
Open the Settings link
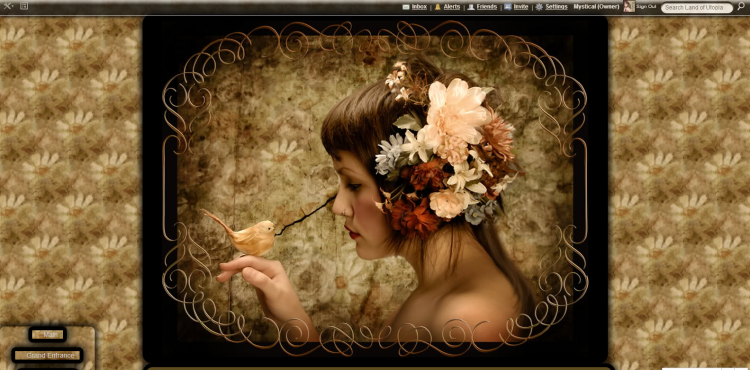(556, 7)
